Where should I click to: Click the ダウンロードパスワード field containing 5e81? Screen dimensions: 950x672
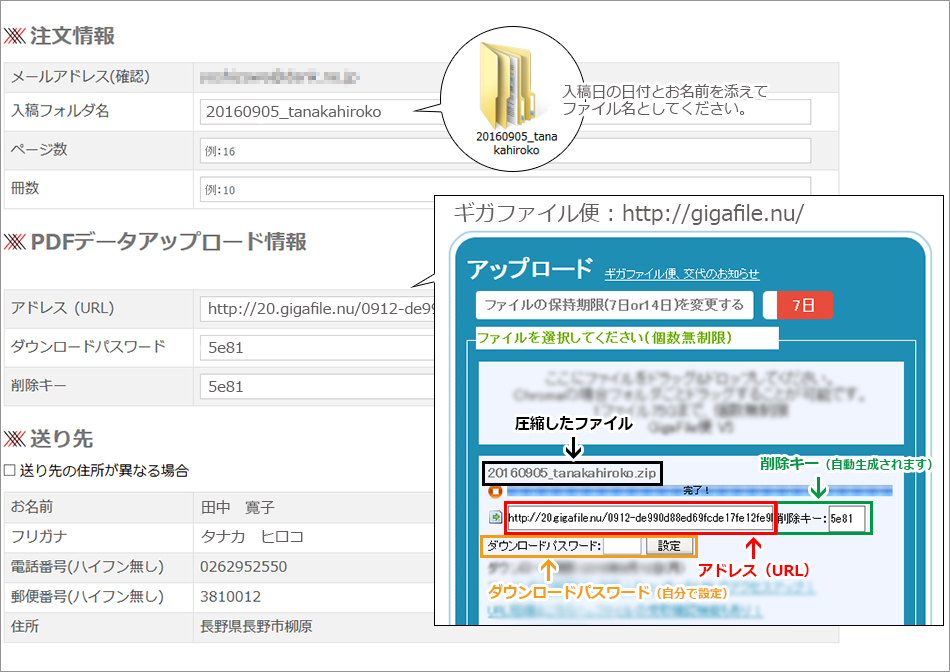pyautogui.click(x=317, y=348)
